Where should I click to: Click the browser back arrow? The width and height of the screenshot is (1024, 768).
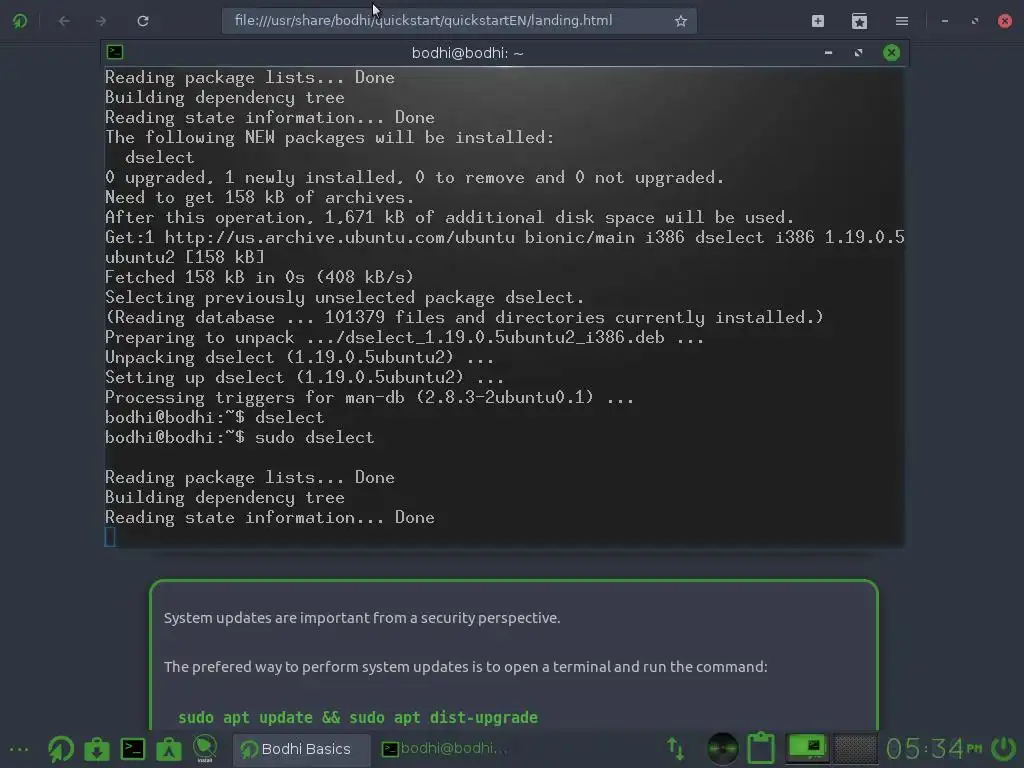point(64,21)
